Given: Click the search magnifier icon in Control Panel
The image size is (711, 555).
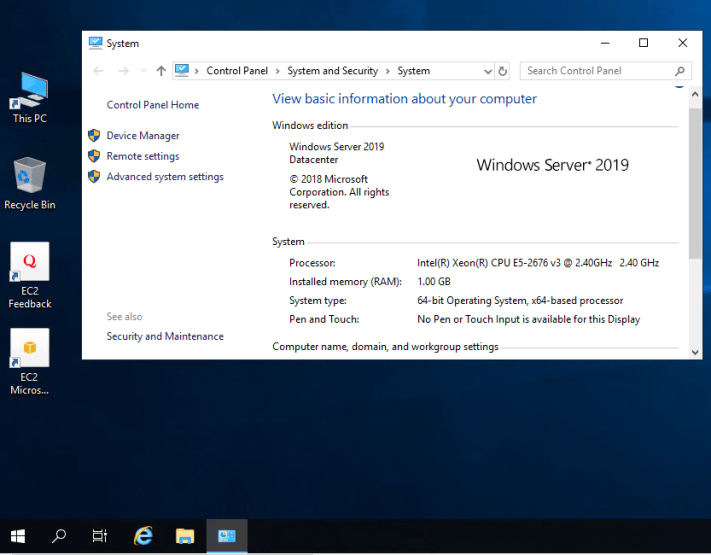Looking at the screenshot, I should coord(681,71).
